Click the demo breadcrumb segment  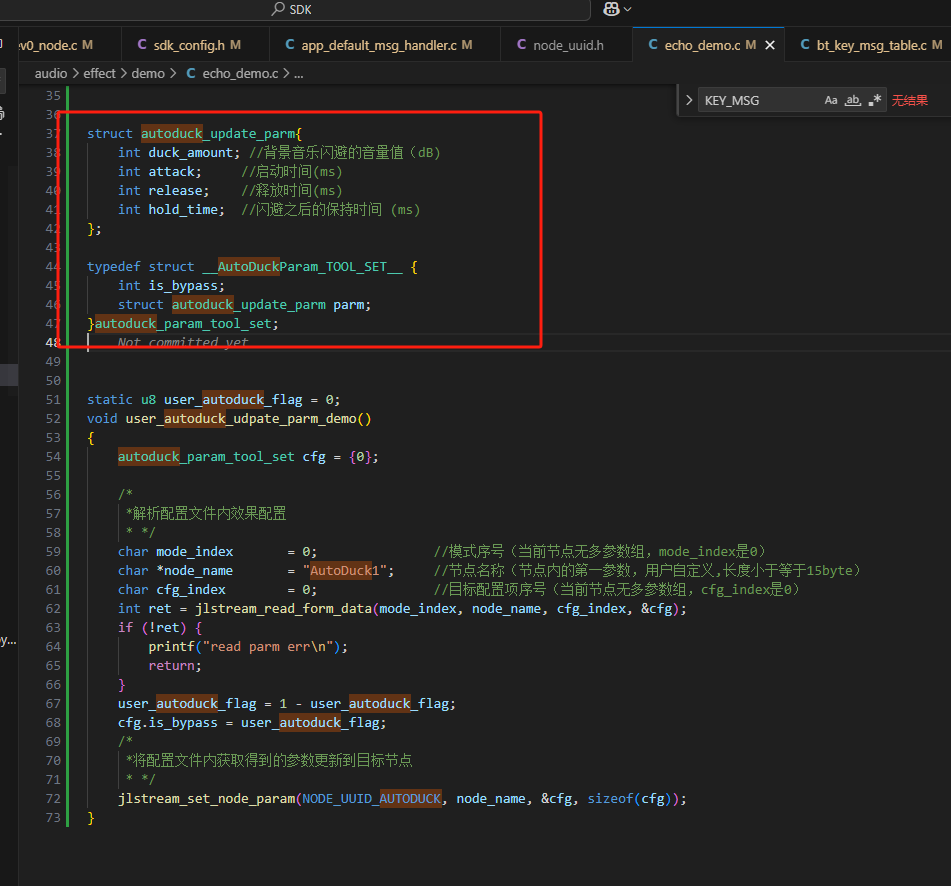point(148,73)
